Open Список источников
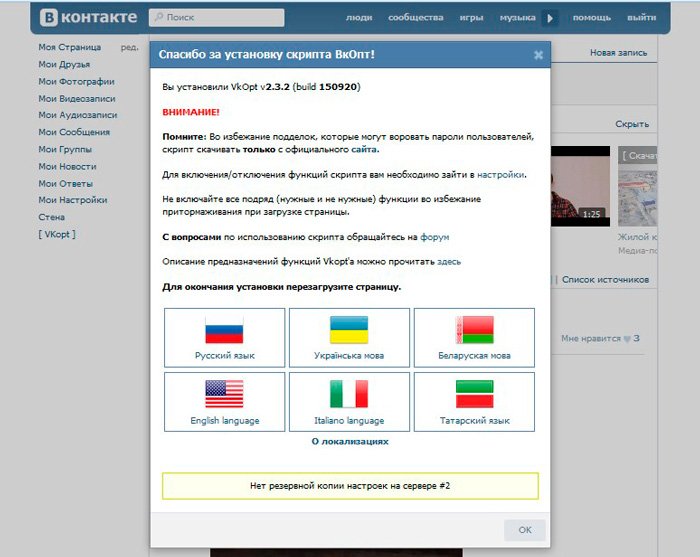 point(605,280)
